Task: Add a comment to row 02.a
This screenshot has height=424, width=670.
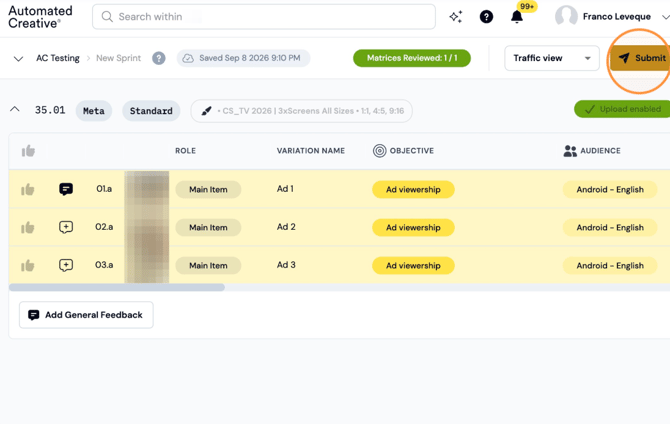Action: click(66, 227)
